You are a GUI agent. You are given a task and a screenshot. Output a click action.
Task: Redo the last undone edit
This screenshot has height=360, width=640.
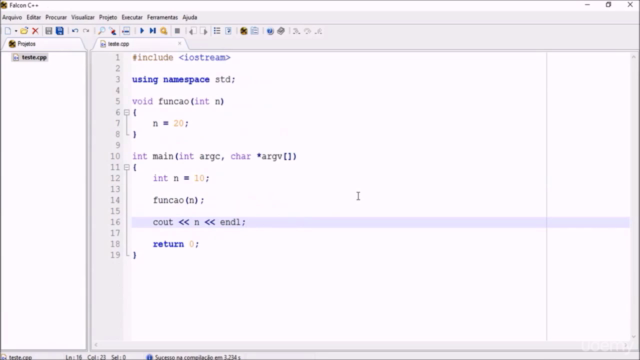[x=86, y=31]
